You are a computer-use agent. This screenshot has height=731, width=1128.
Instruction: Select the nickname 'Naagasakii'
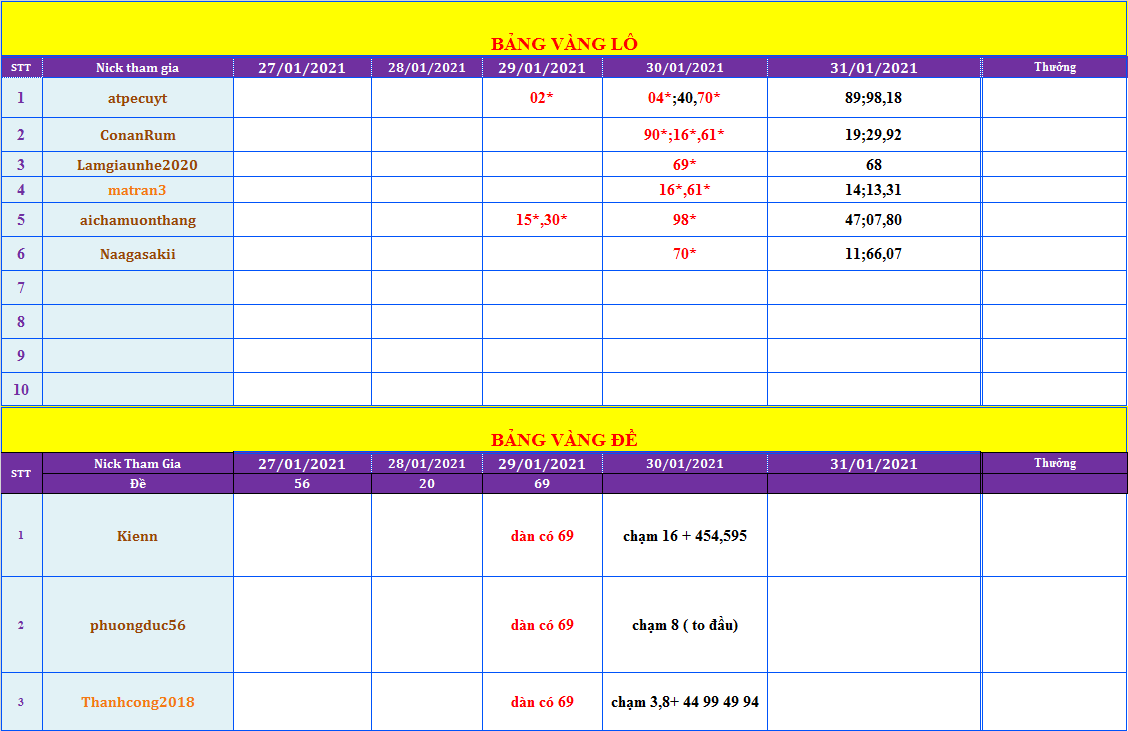[137, 254]
